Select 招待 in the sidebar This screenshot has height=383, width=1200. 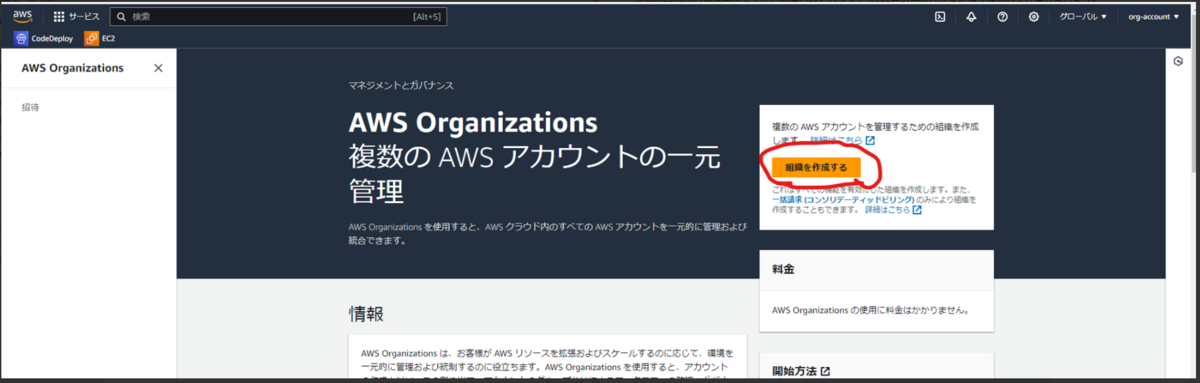click(x=31, y=107)
